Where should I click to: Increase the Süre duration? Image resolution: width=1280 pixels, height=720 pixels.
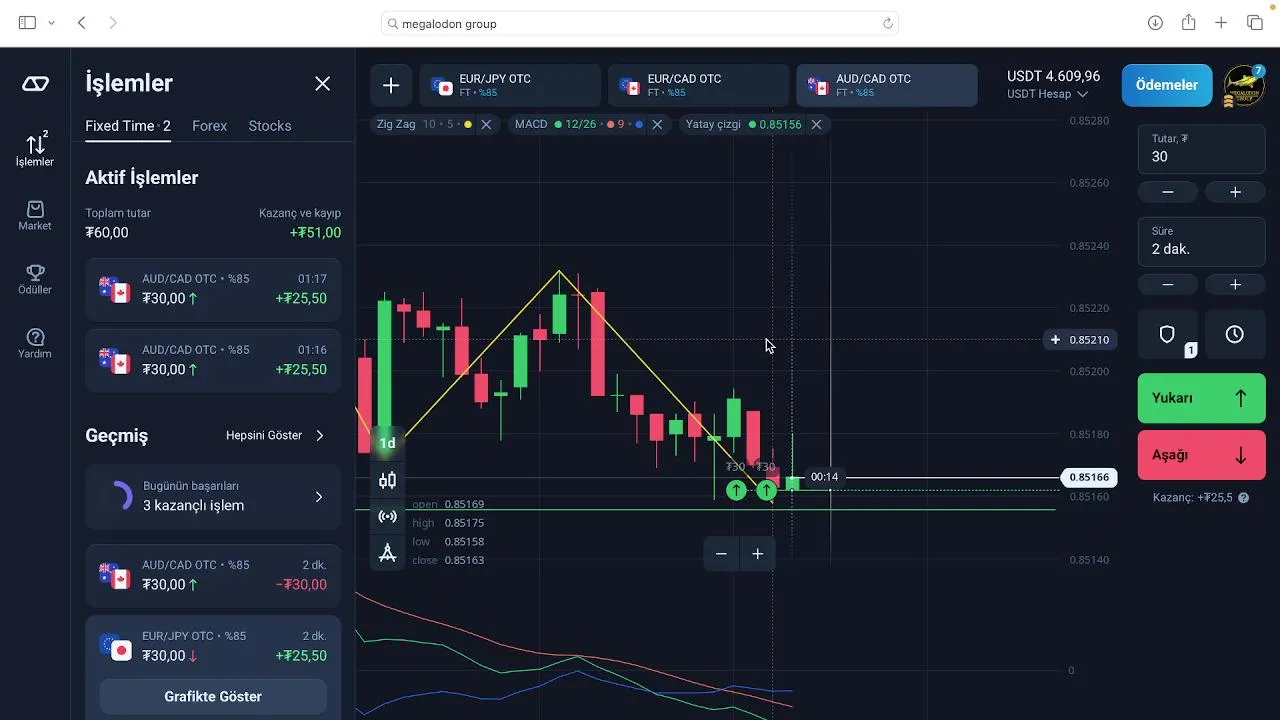click(1235, 285)
